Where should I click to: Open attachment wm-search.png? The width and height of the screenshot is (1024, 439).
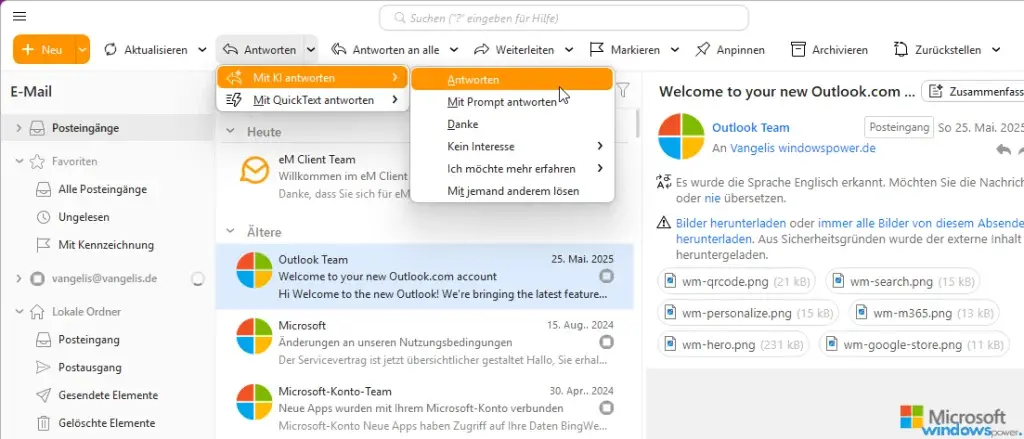click(903, 282)
